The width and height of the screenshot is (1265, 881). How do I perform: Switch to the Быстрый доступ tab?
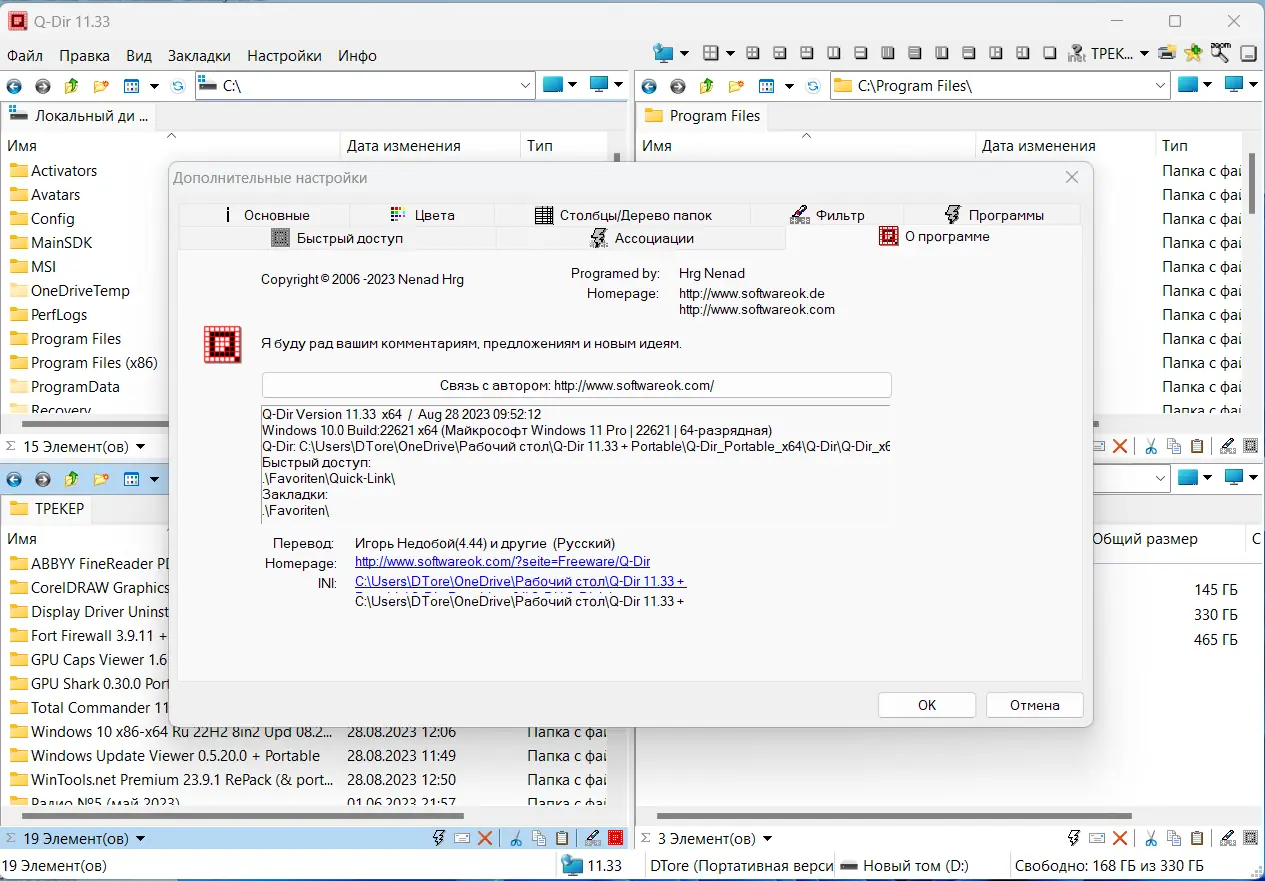click(x=337, y=238)
